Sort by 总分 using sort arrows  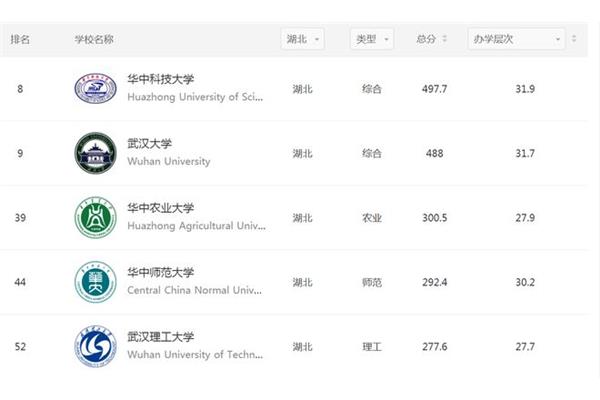[x=444, y=39]
